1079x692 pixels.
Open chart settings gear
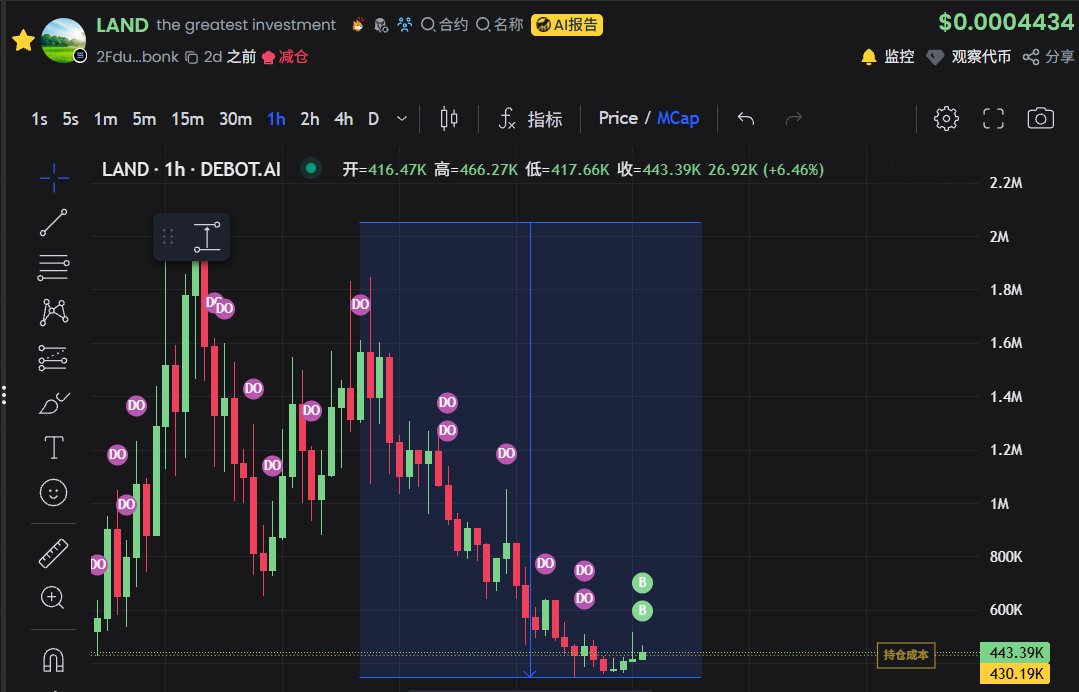click(946, 118)
